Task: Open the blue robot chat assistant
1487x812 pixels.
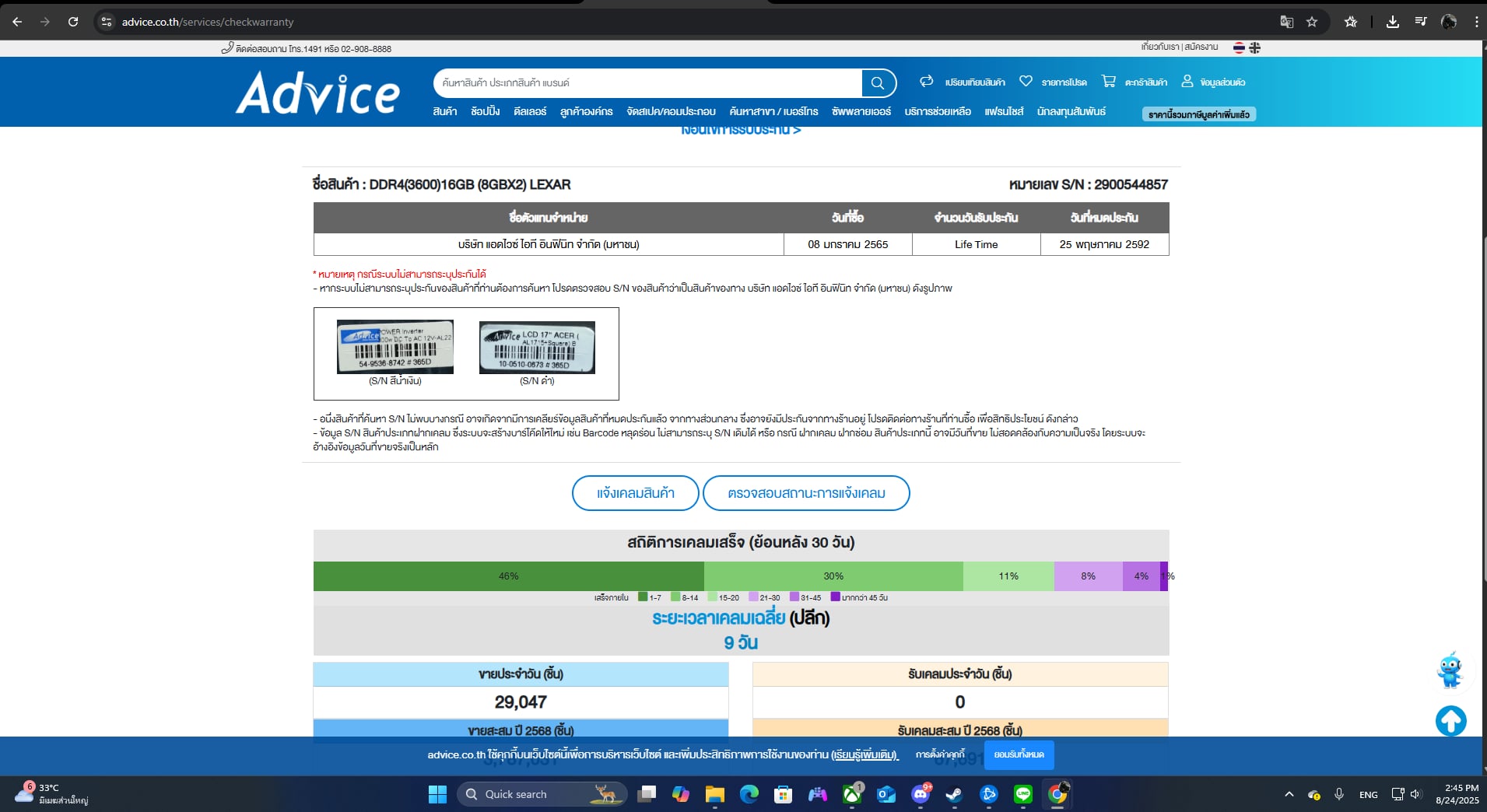Action: click(1450, 670)
